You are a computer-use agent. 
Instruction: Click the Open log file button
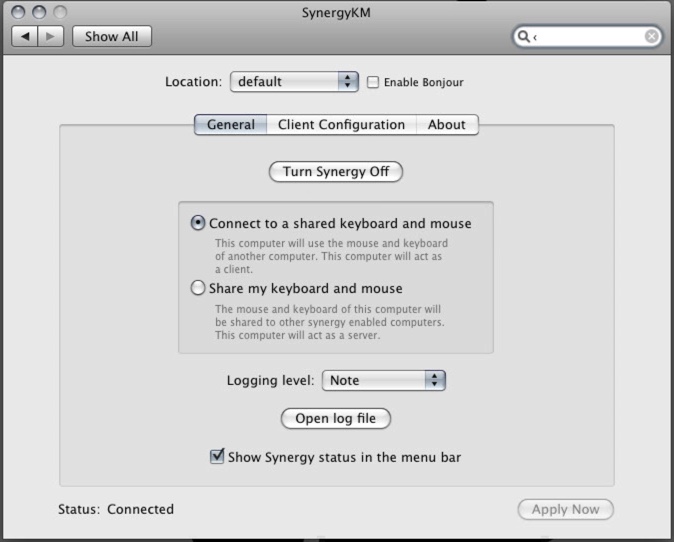(x=336, y=419)
